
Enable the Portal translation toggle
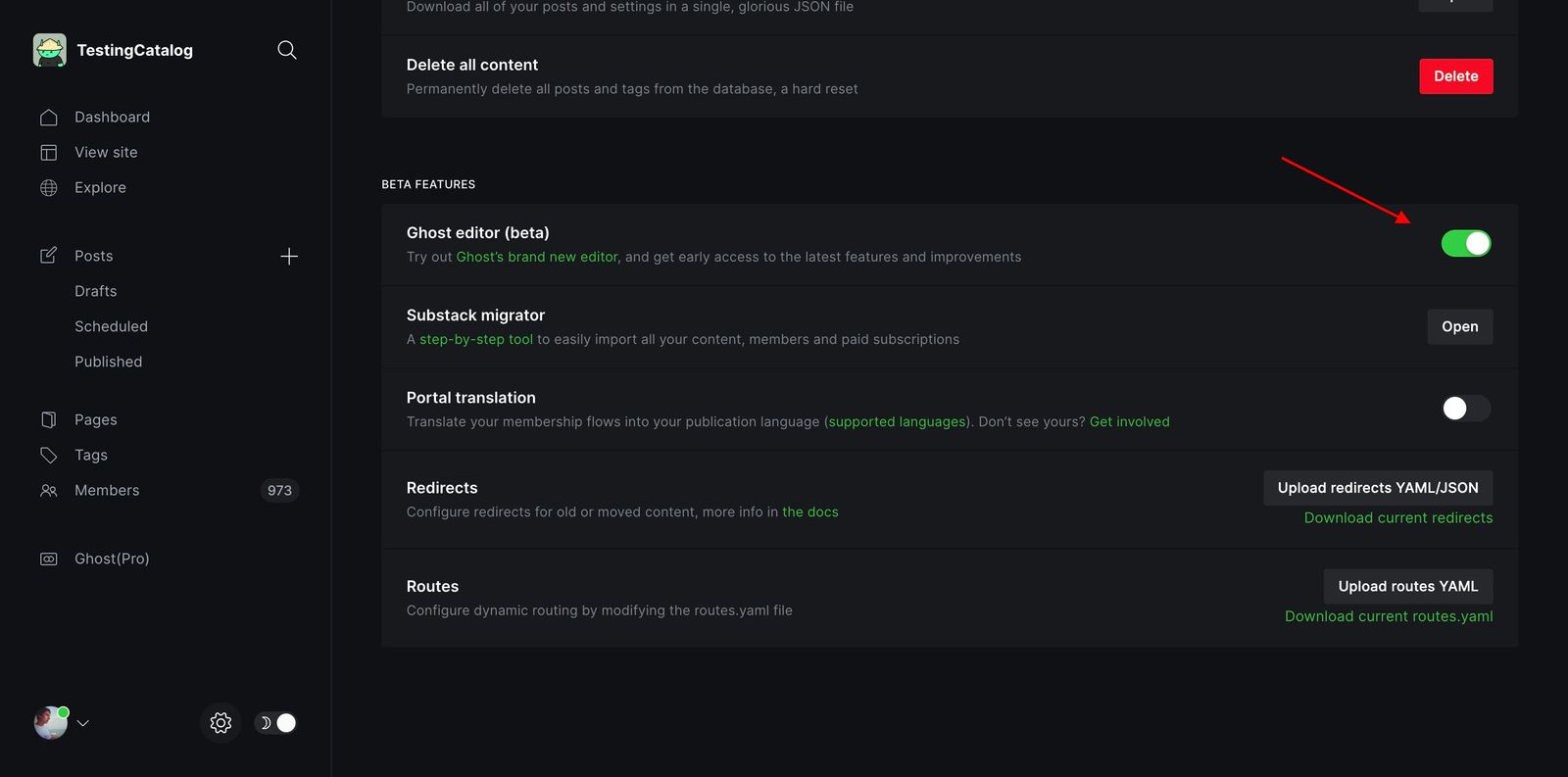(1464, 409)
